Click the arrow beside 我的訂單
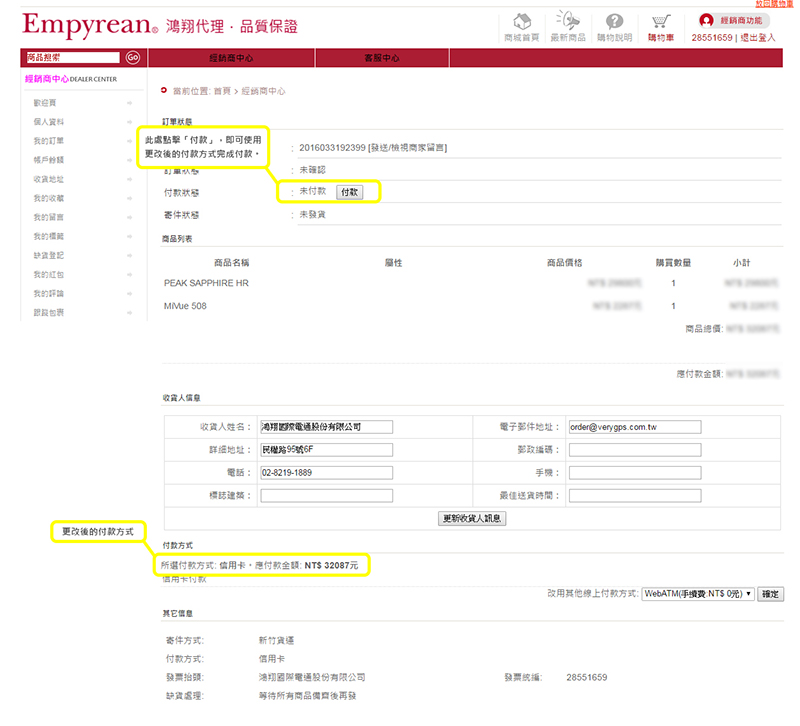Image resolution: width=800 pixels, height=726 pixels. pyautogui.click(x=129, y=141)
